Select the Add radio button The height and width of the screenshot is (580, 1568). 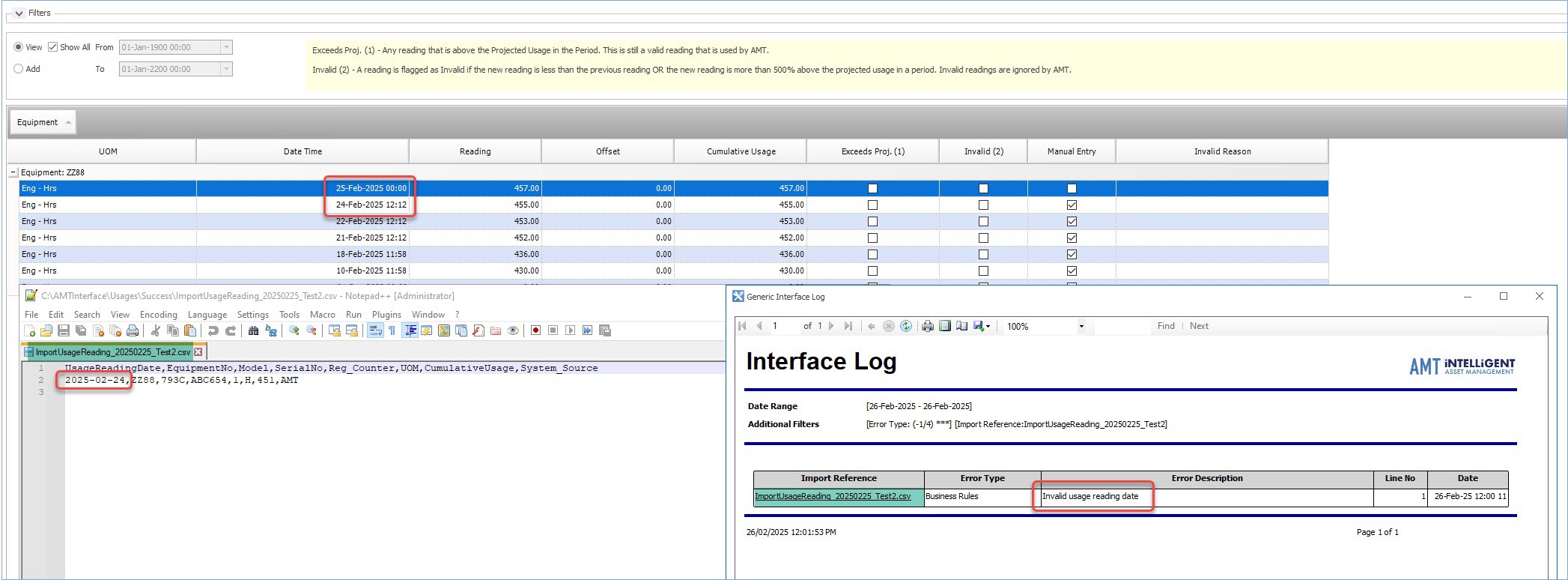[x=19, y=69]
